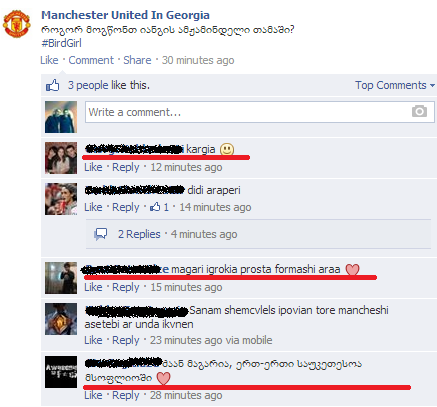Open avatar thumbnail of the 28 minutes ago commenter

[x=61, y=372]
